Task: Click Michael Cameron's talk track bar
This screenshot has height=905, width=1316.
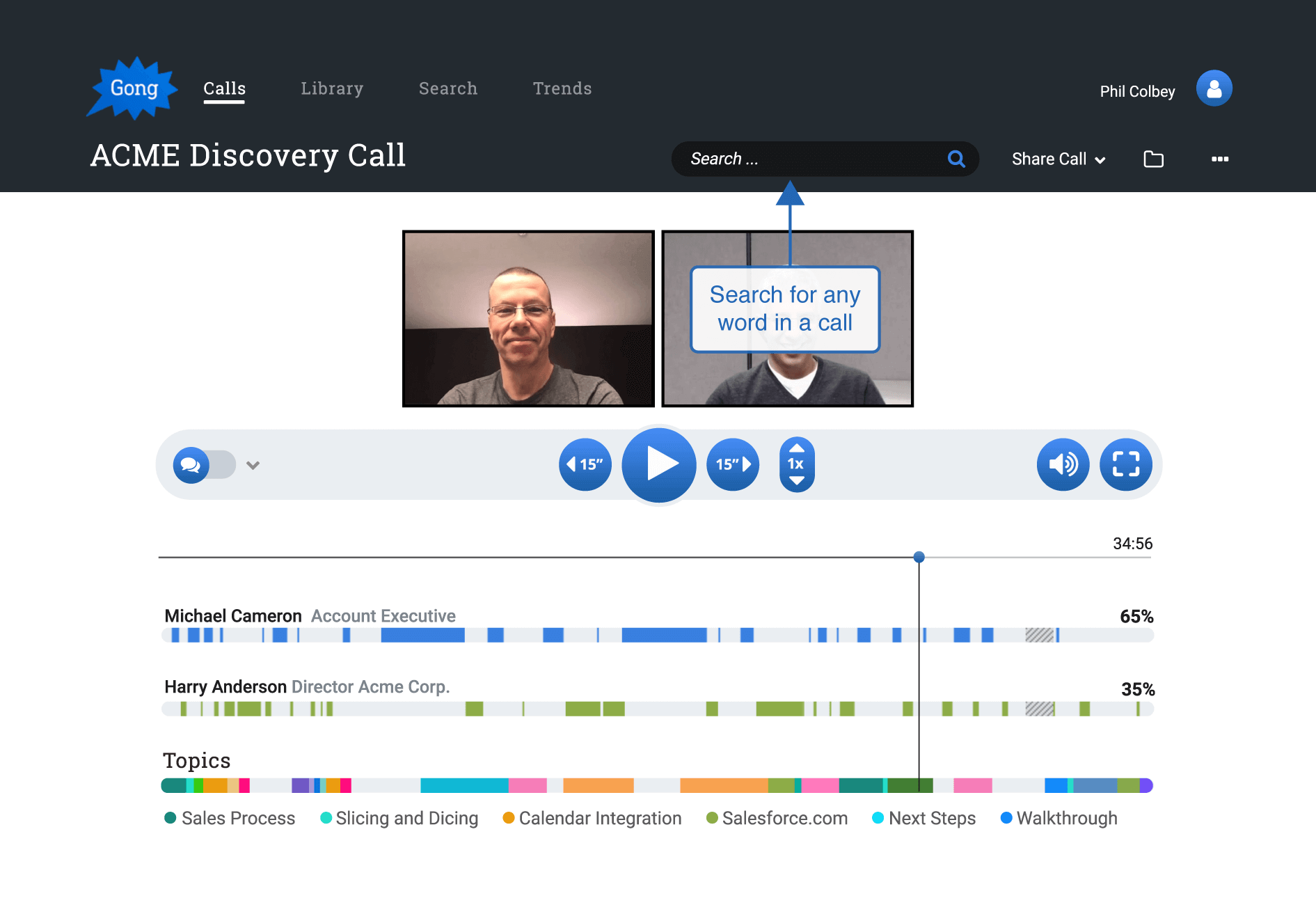Action: [658, 635]
